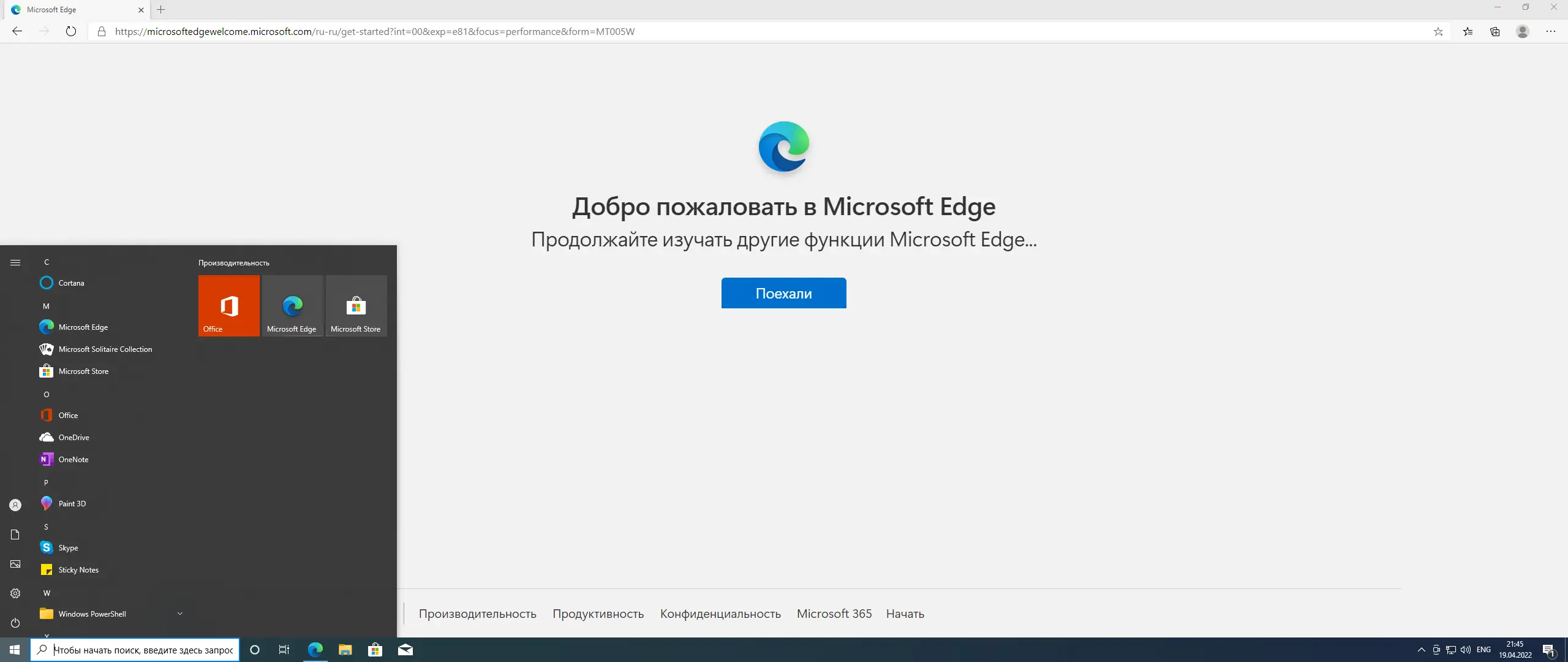Click the Start menu power icon
The image size is (1568, 662).
[x=15, y=623]
